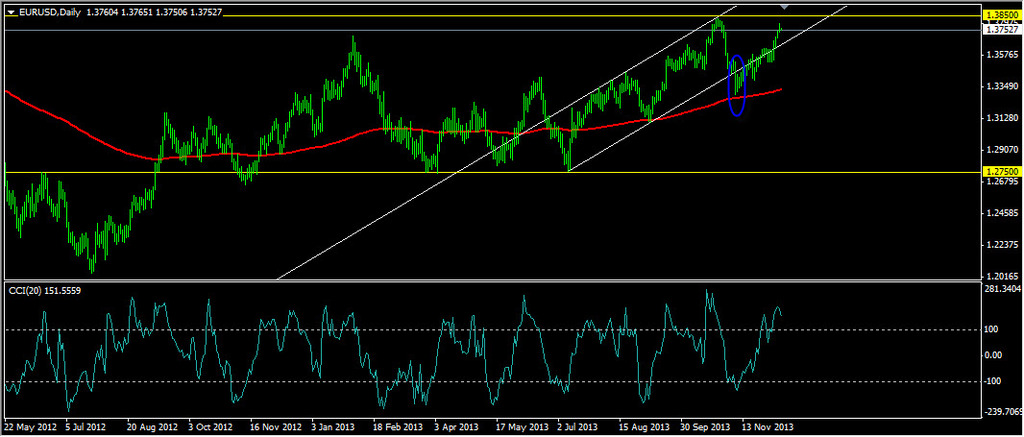Click the 3 Jan 2013 date label
This screenshot has width=1024, height=437.
333,424
